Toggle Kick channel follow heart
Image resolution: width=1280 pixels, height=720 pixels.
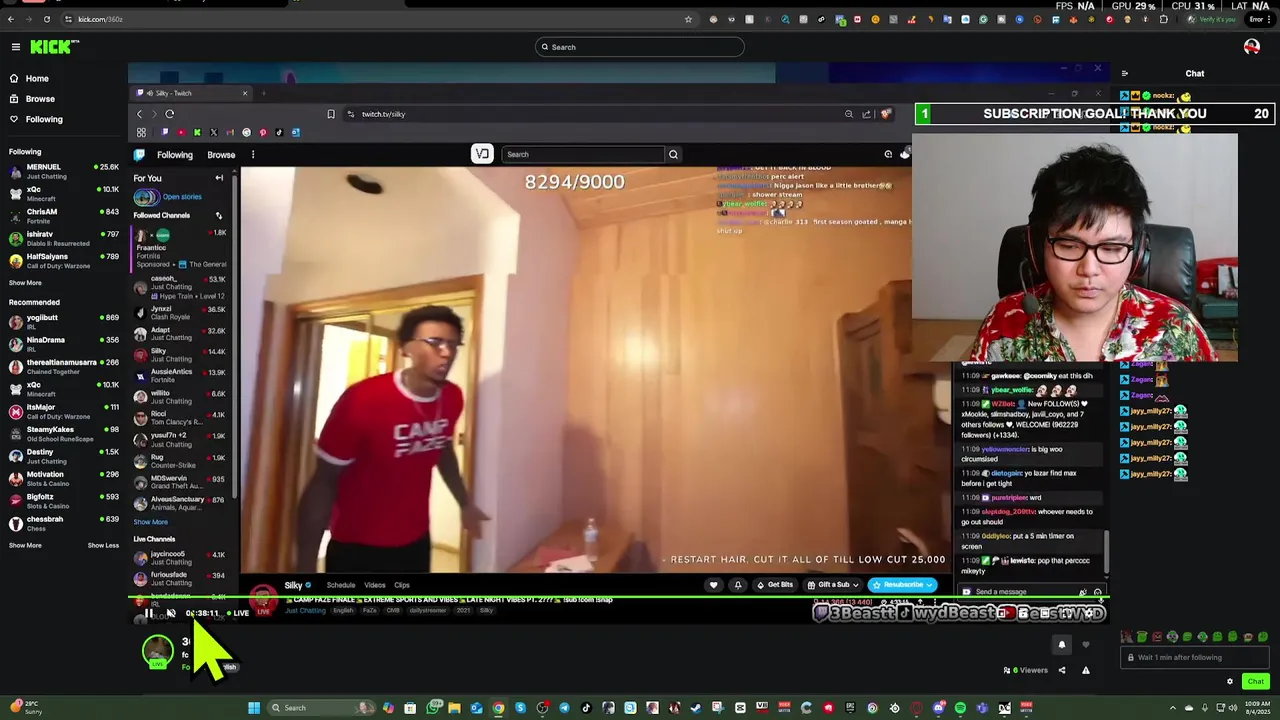coord(1086,645)
